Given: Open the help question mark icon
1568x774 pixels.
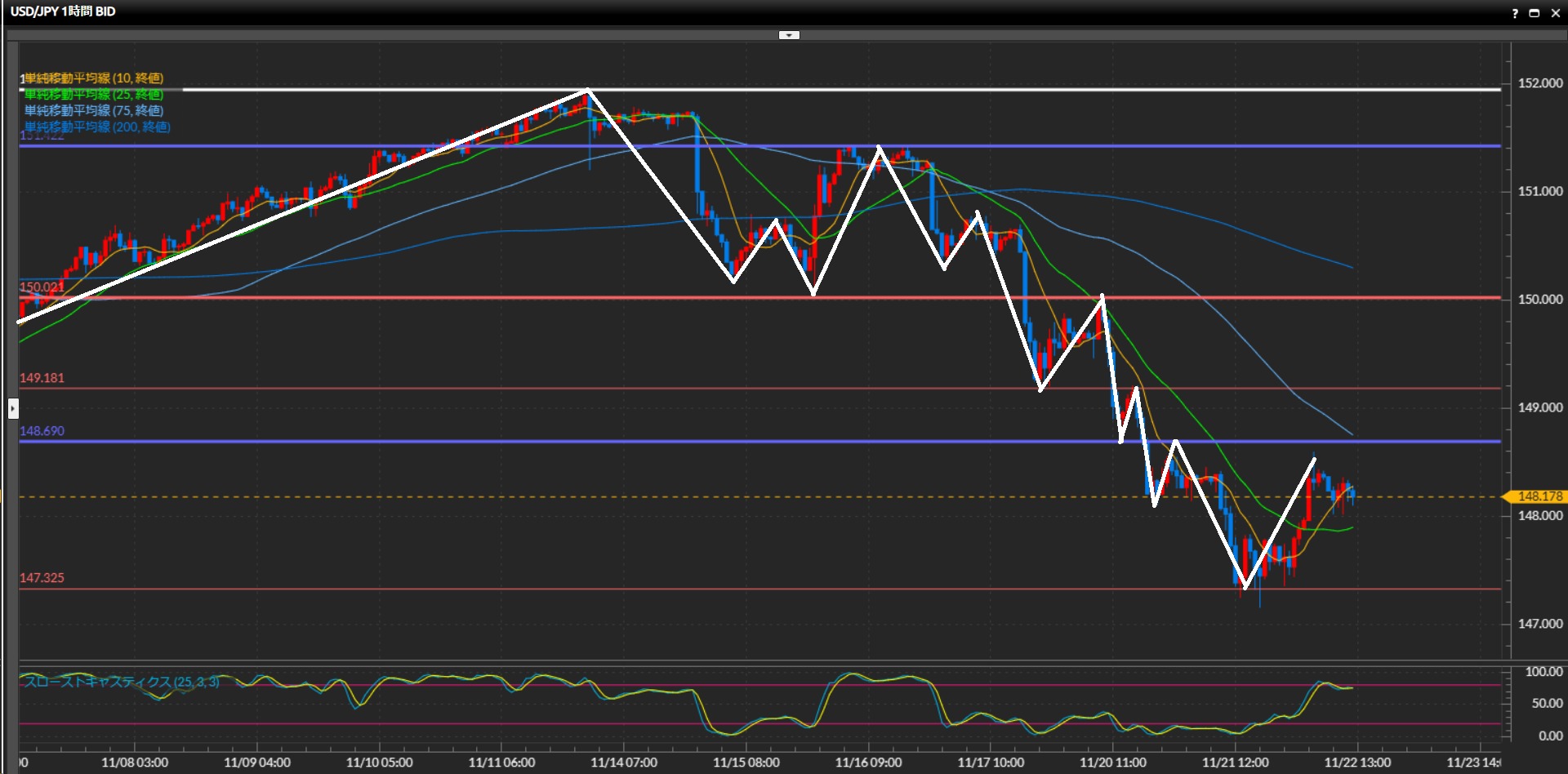Looking at the screenshot, I should click(x=1515, y=13).
